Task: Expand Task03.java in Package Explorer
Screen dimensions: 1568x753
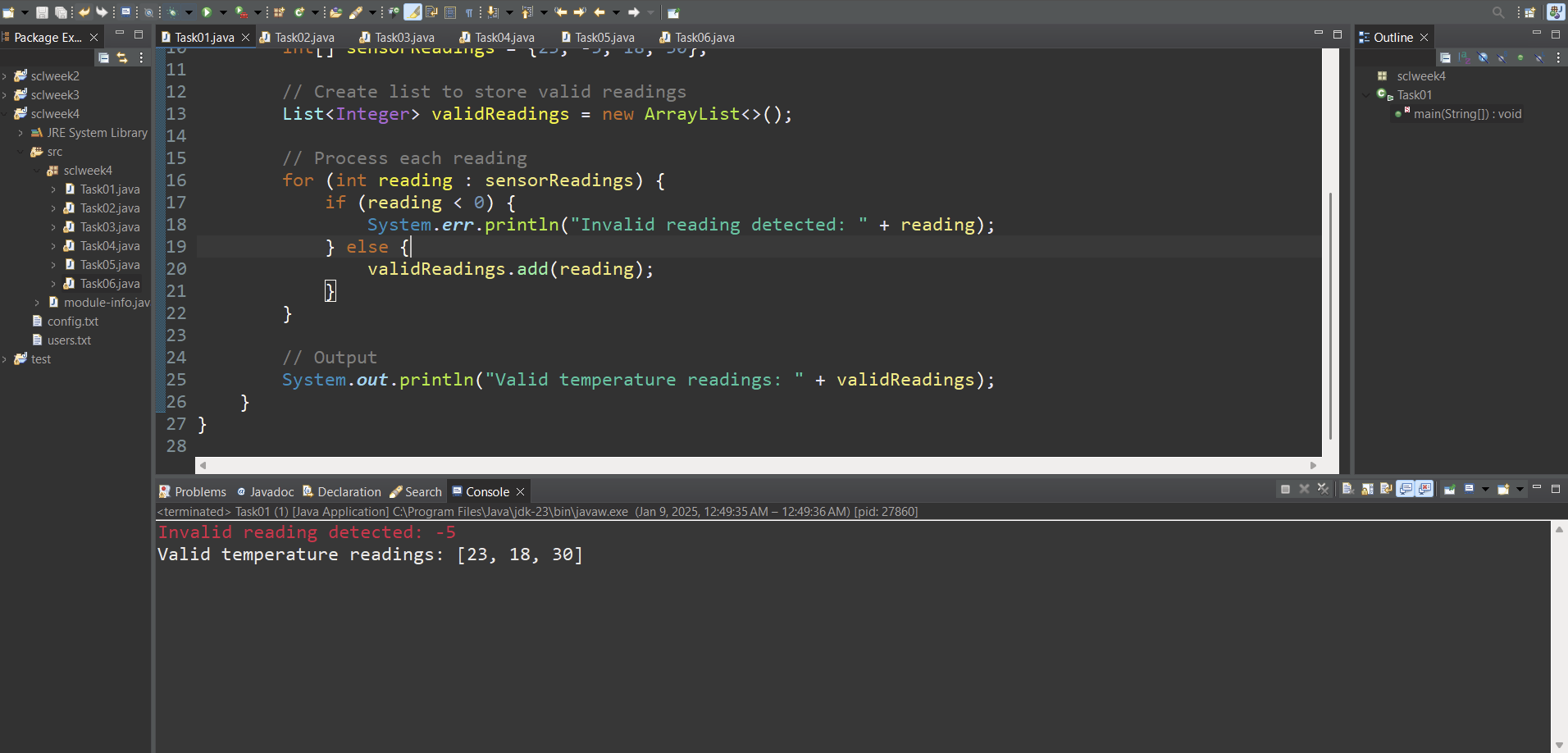Action: [54, 227]
